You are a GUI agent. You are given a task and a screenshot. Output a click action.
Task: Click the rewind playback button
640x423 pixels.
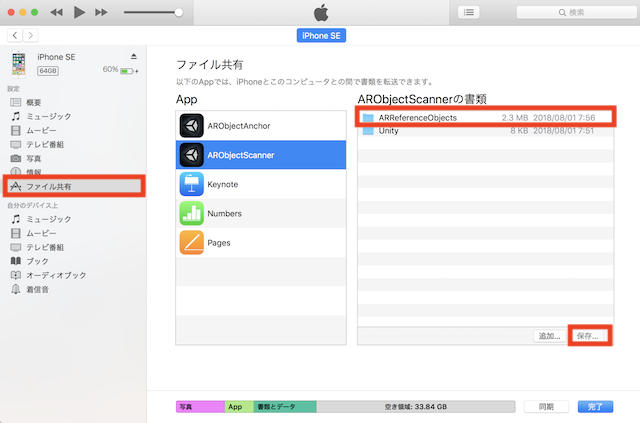pyautogui.click(x=56, y=12)
